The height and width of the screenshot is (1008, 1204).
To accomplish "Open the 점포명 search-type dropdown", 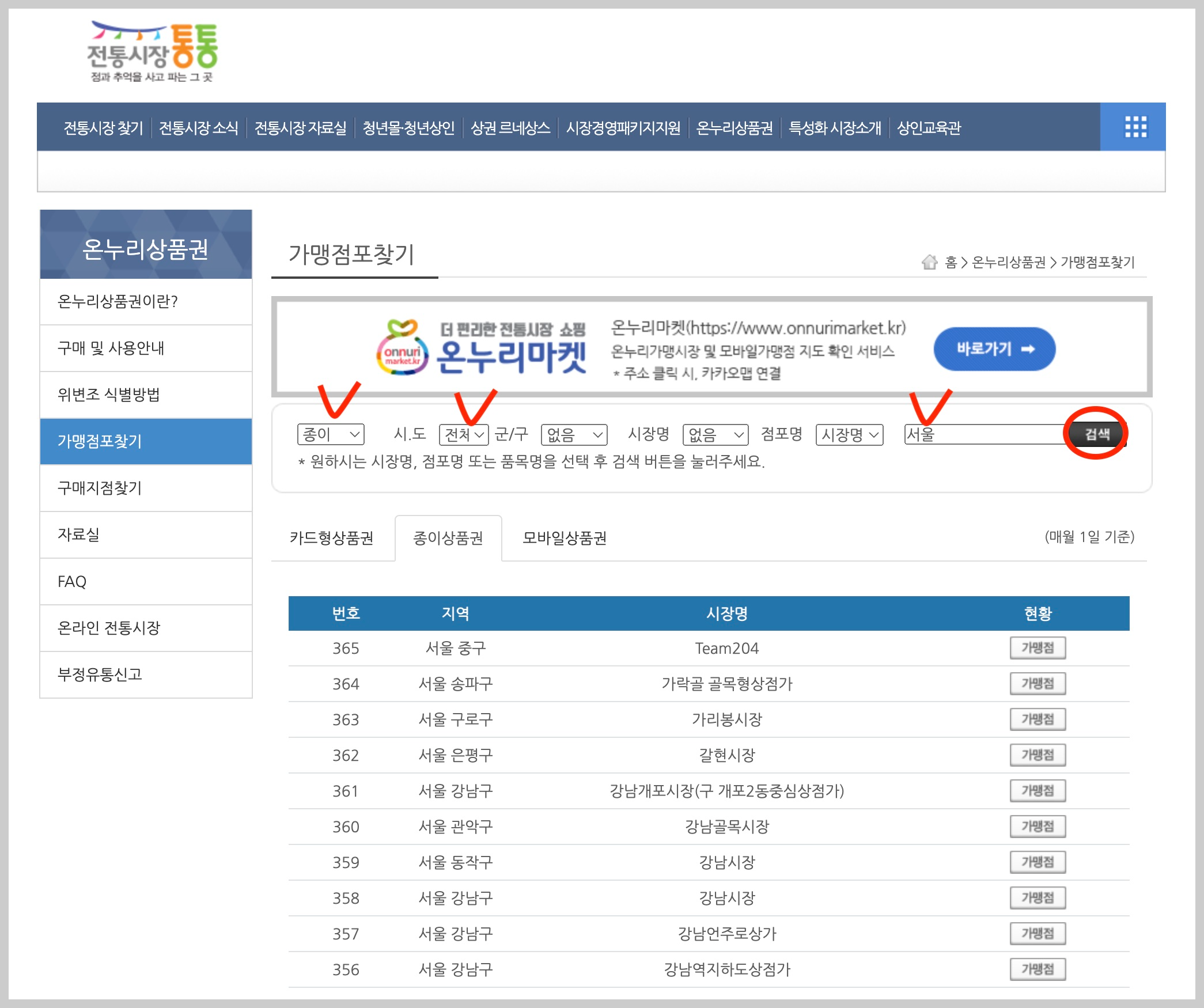I will (x=849, y=434).
